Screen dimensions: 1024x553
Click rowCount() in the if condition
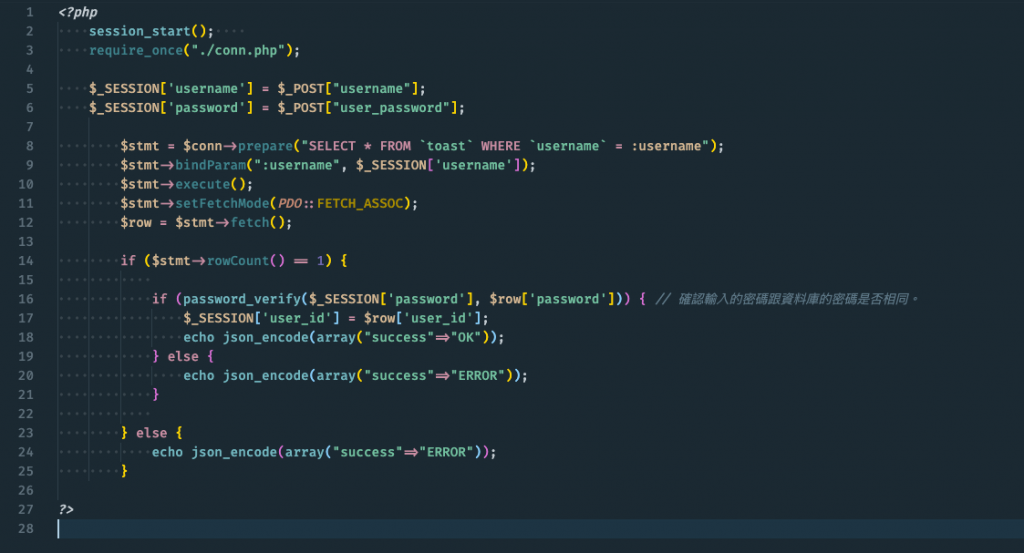tap(246, 261)
